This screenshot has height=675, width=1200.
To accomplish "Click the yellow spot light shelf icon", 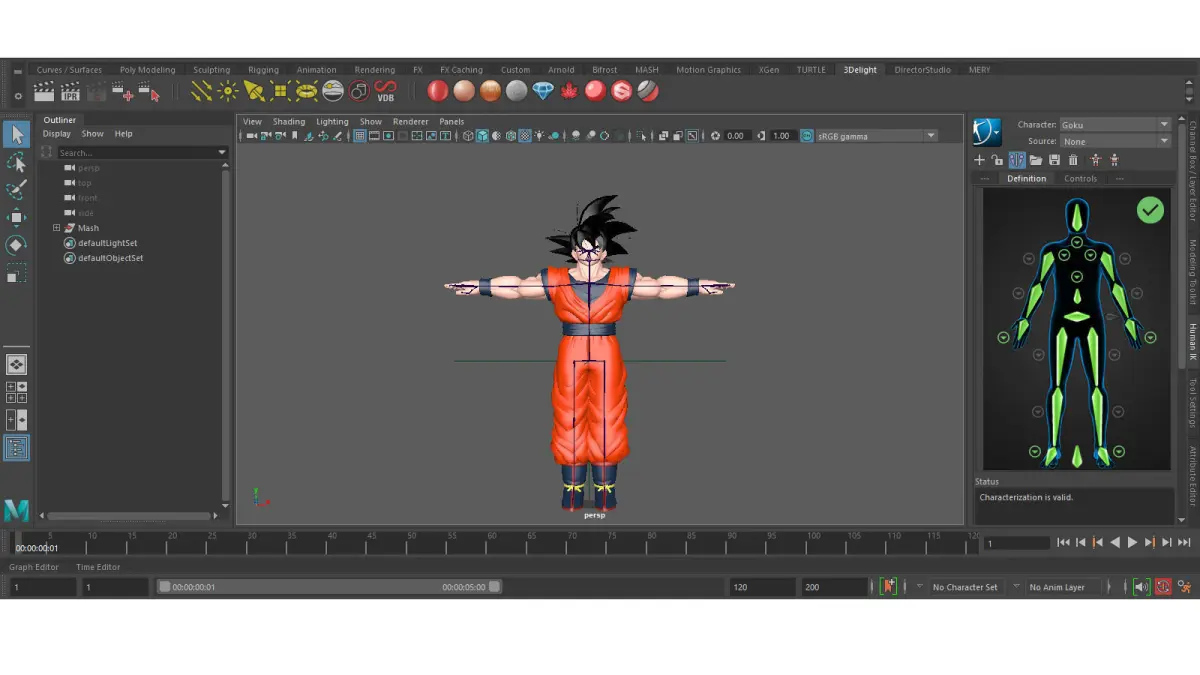I will (254, 92).
